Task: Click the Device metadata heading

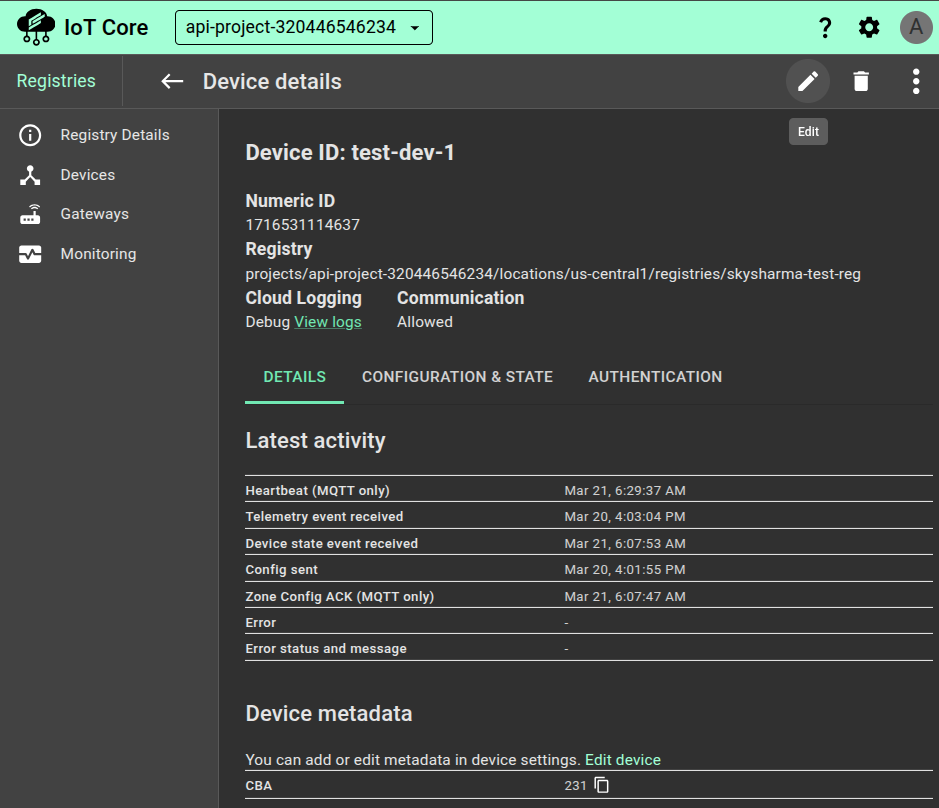Action: [329, 713]
